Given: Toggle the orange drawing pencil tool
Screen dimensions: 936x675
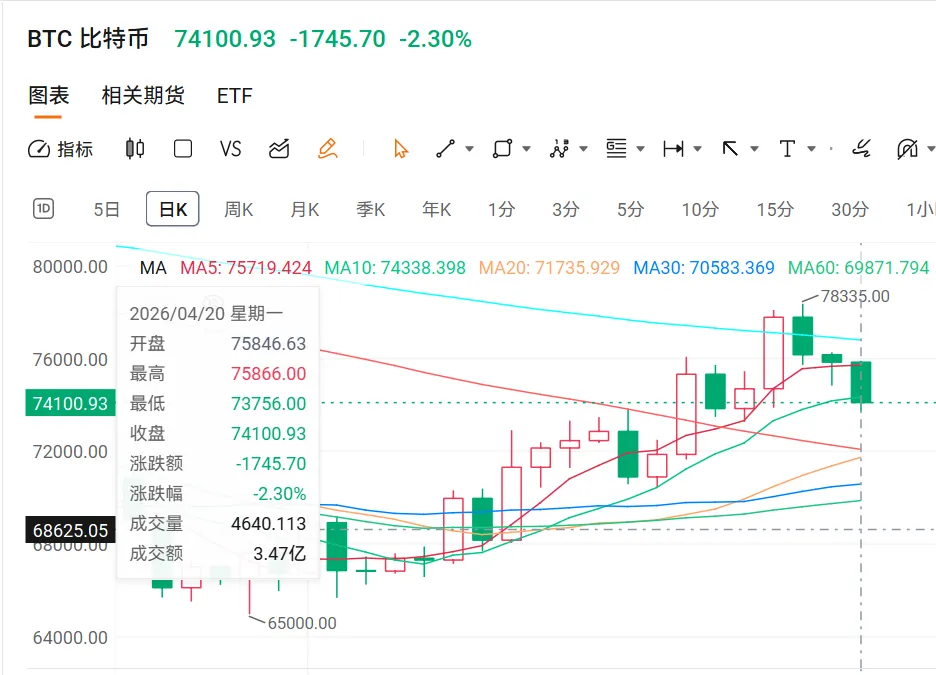Looking at the screenshot, I should tap(328, 149).
